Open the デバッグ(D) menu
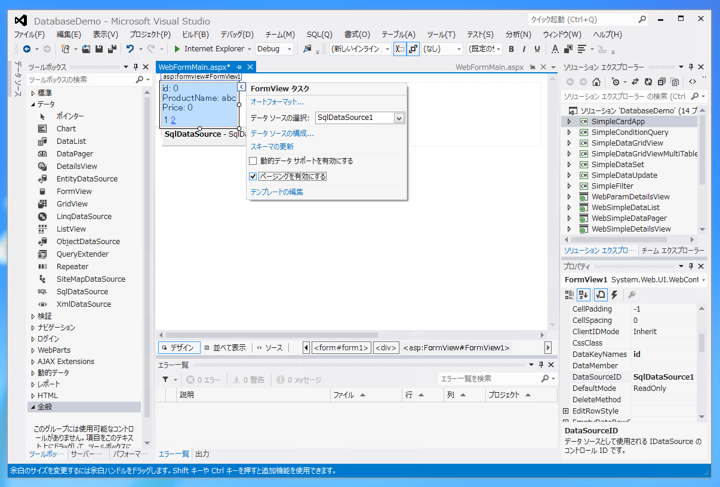The width and height of the screenshot is (720, 487). (x=237, y=34)
